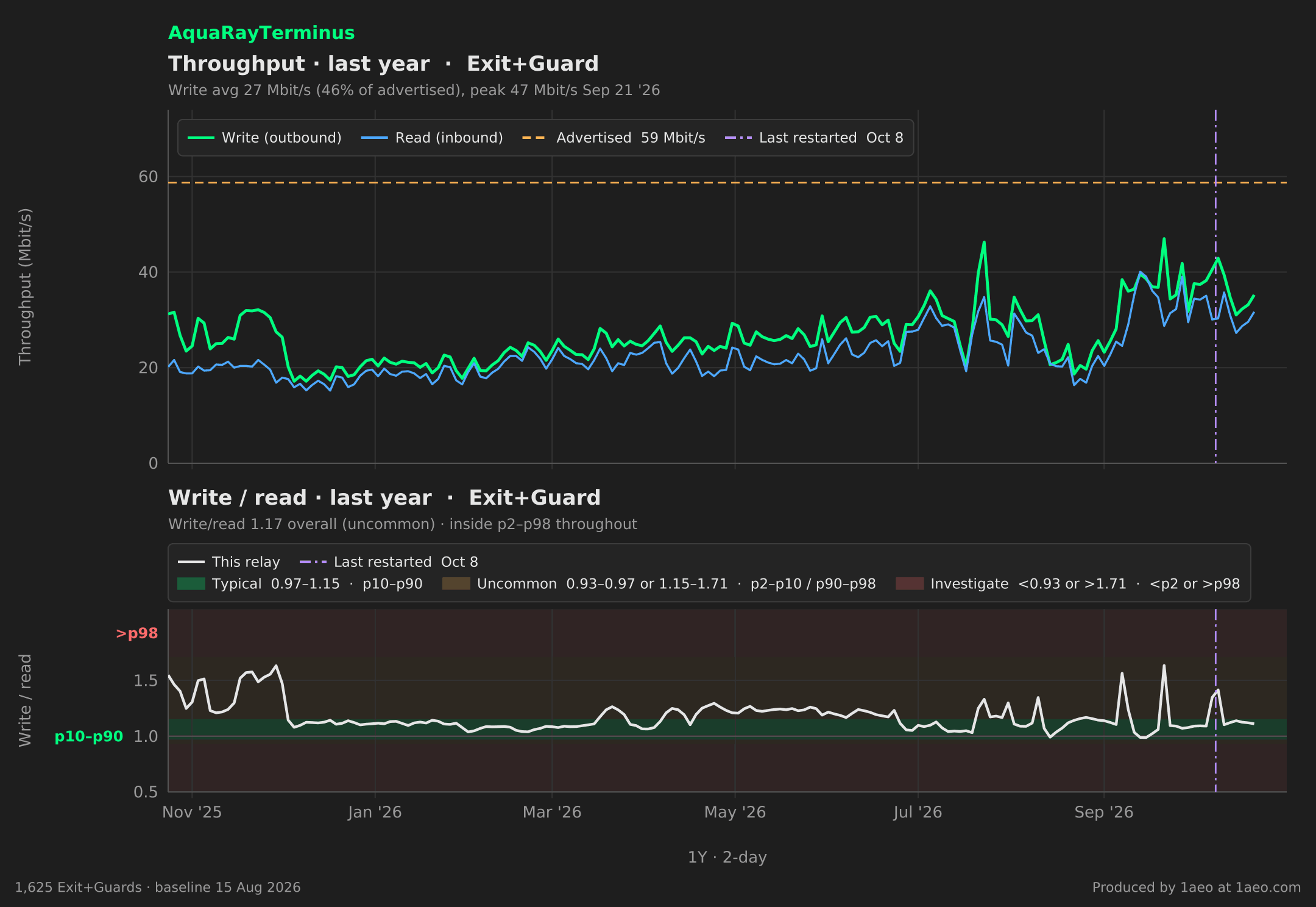
Task: Click the Advertised 59 Mbit/s legend entry
Action: click(x=614, y=138)
